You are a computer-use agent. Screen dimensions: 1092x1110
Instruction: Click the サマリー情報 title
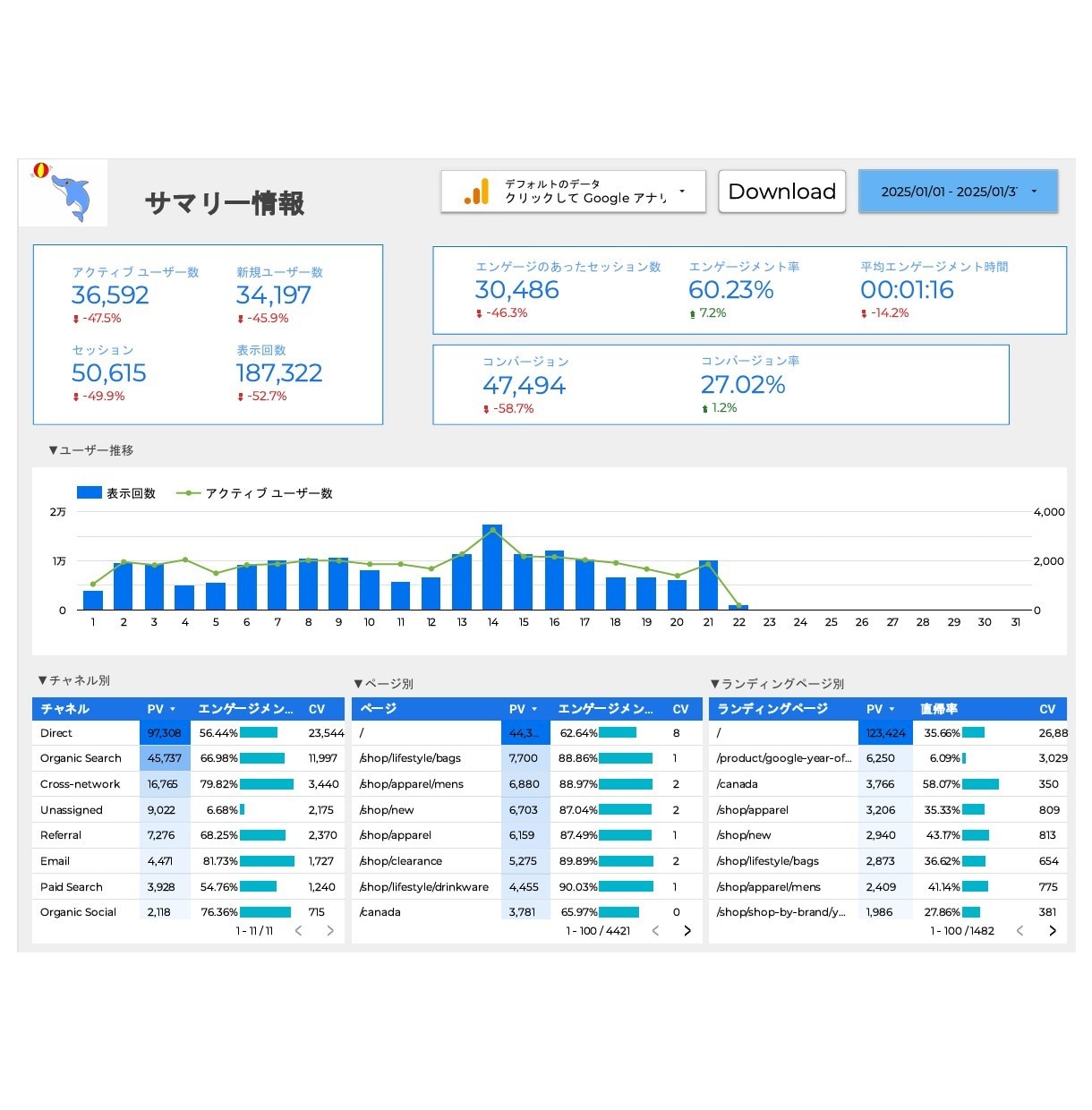(x=225, y=203)
